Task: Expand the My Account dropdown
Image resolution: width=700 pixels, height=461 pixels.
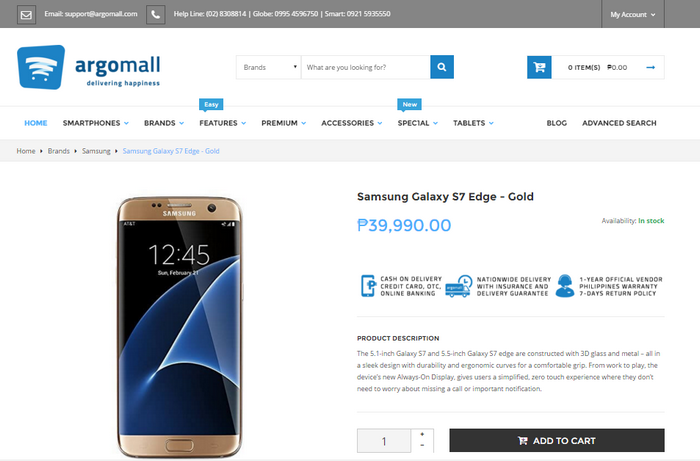Action: (633, 14)
